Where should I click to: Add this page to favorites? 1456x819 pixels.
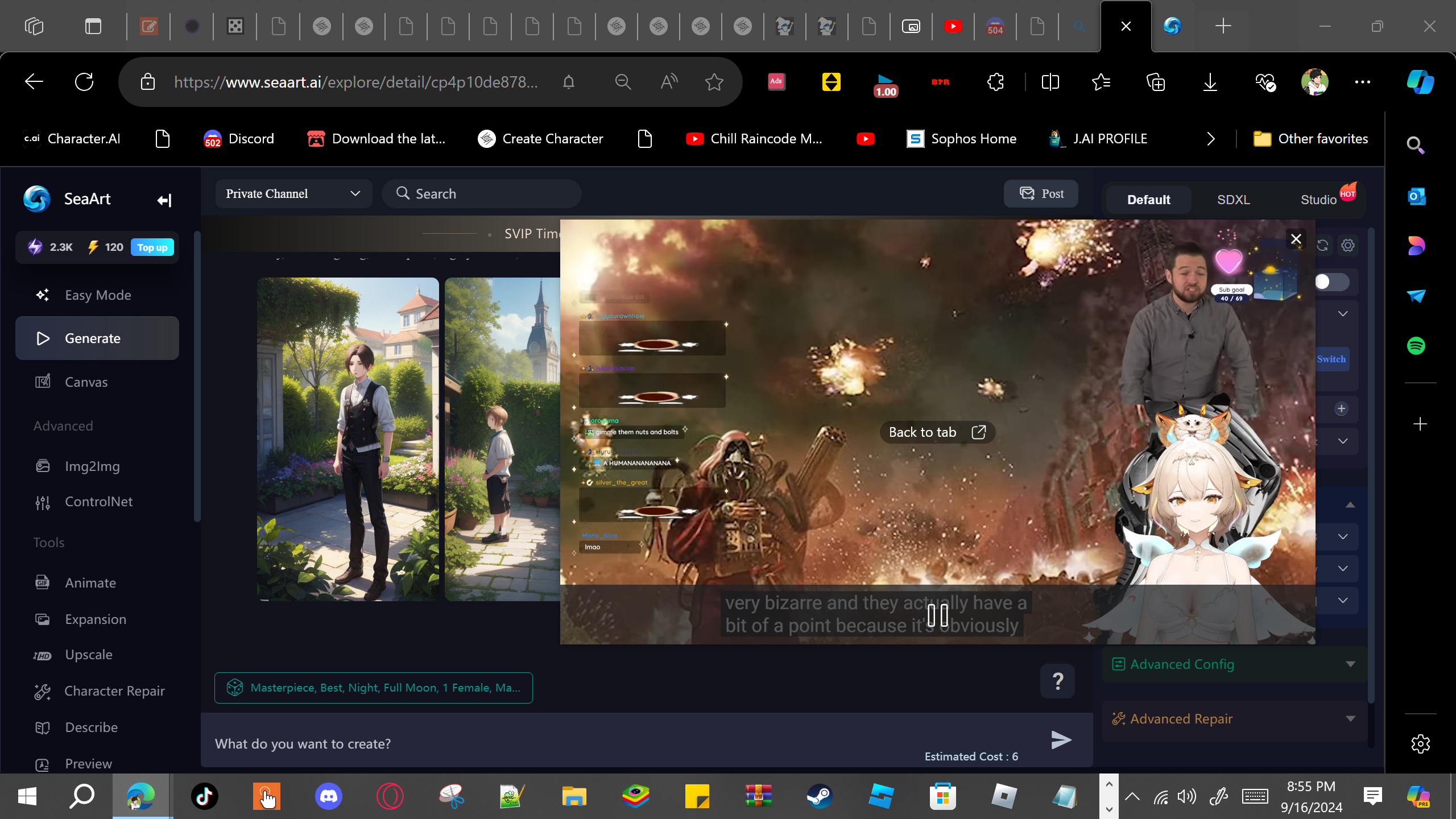[714, 82]
